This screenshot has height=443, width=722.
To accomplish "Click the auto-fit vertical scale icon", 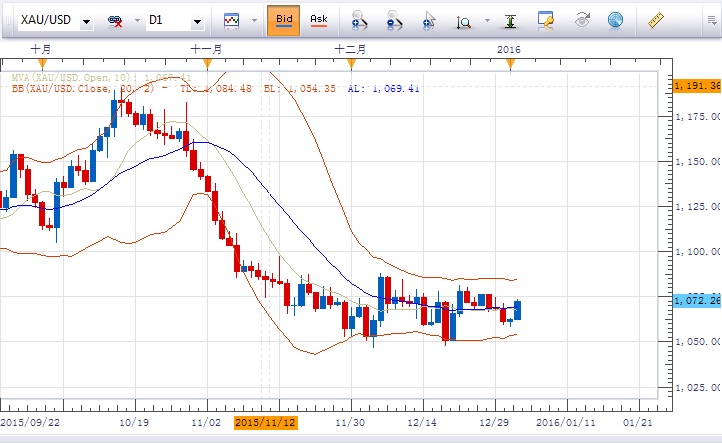I will (x=510, y=21).
